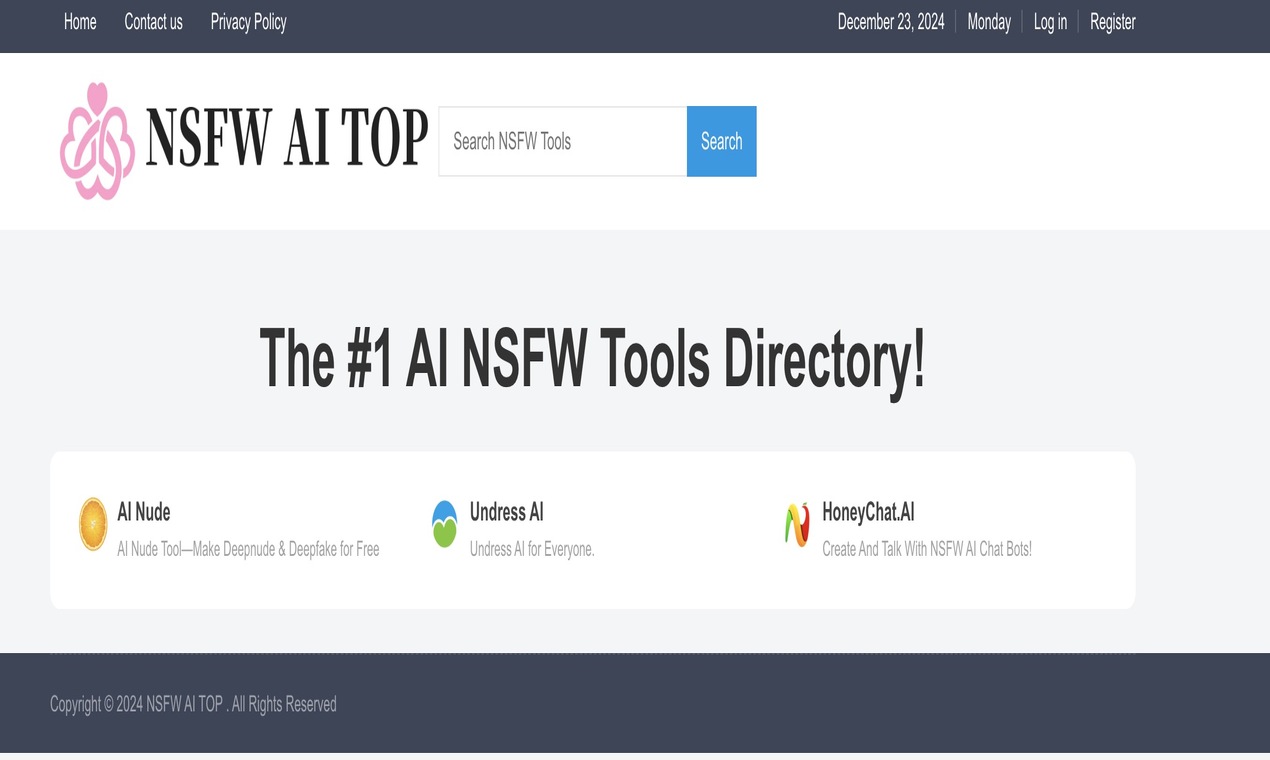
Task: Click the Register link
Action: click(1113, 22)
